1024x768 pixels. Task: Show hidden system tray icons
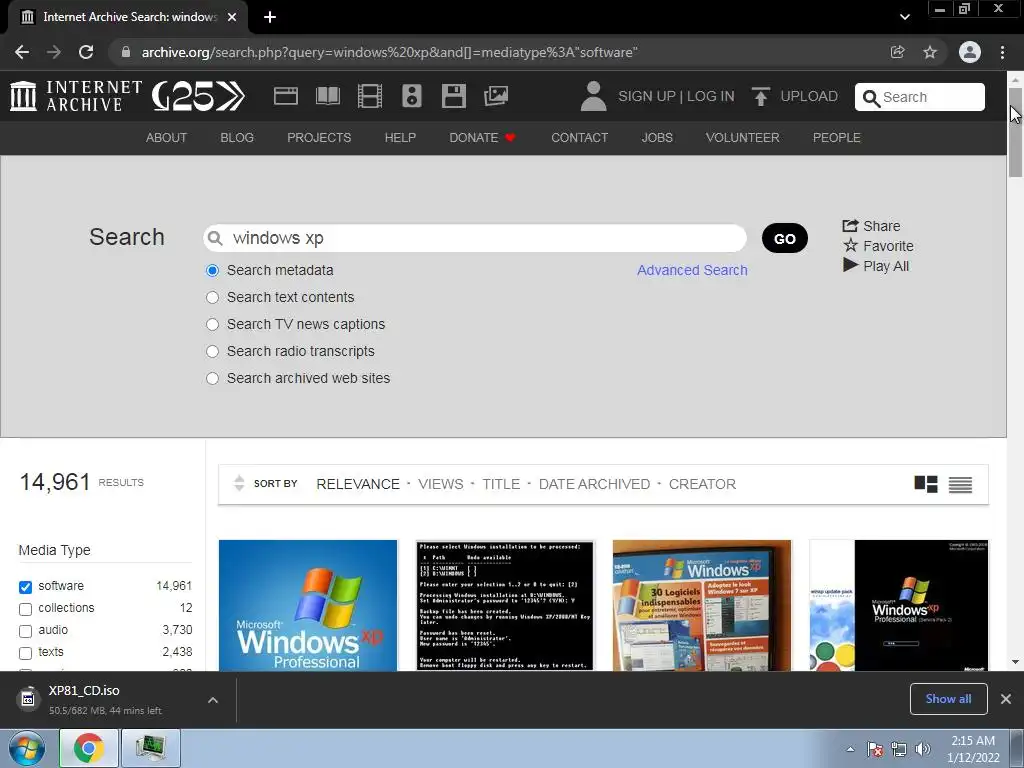[850, 749]
